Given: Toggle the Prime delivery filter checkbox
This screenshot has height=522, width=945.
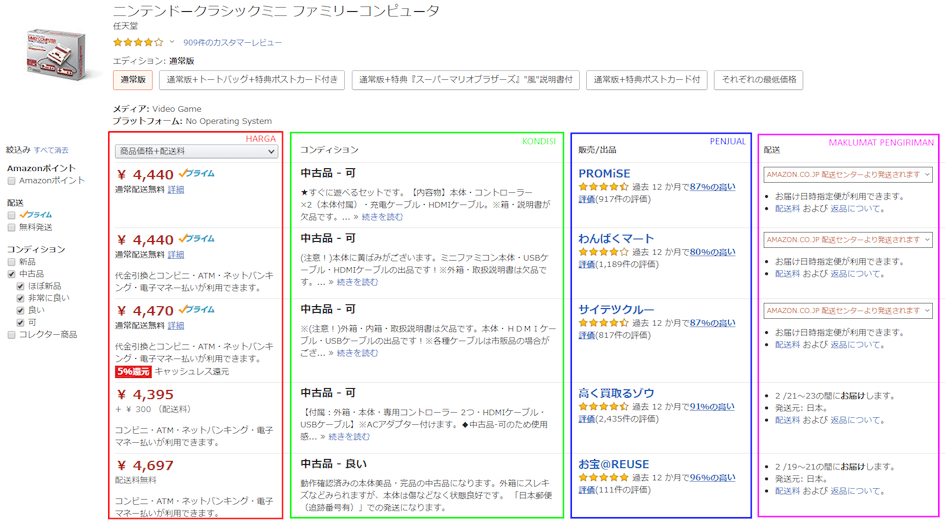Looking at the screenshot, I should pos(11,215).
